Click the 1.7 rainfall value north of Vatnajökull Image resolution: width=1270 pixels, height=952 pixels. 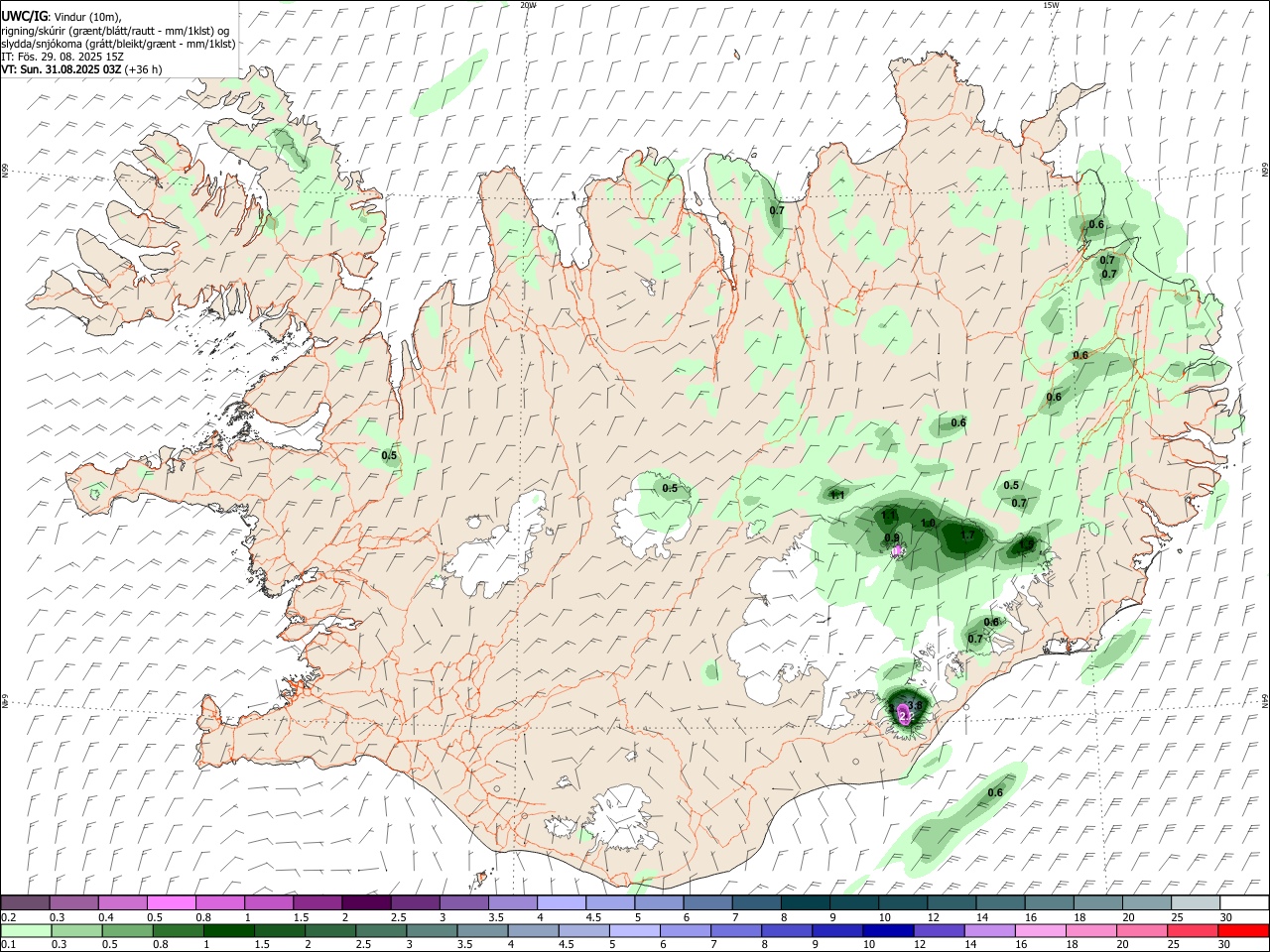click(x=967, y=535)
